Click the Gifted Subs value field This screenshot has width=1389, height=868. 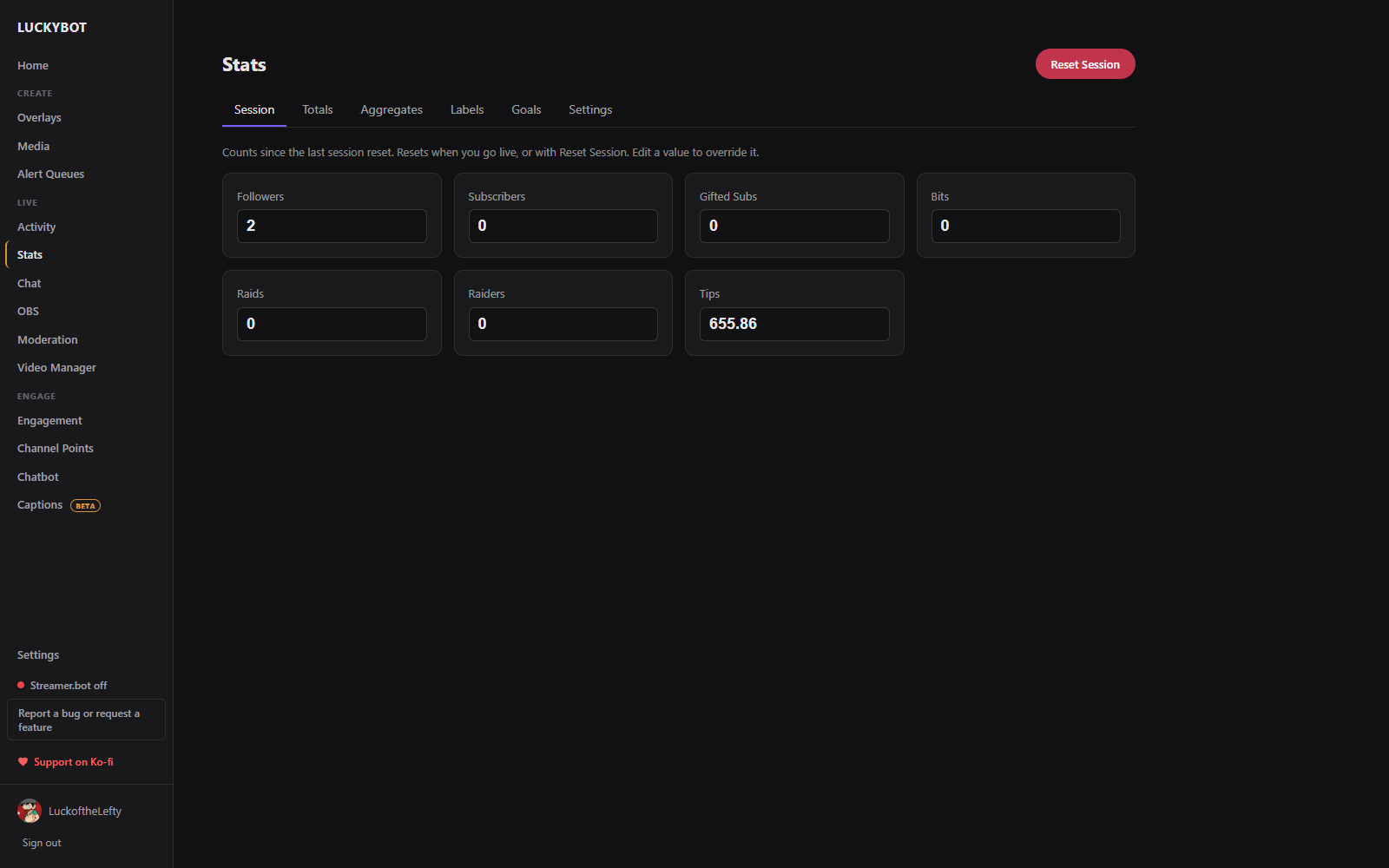[794, 226]
